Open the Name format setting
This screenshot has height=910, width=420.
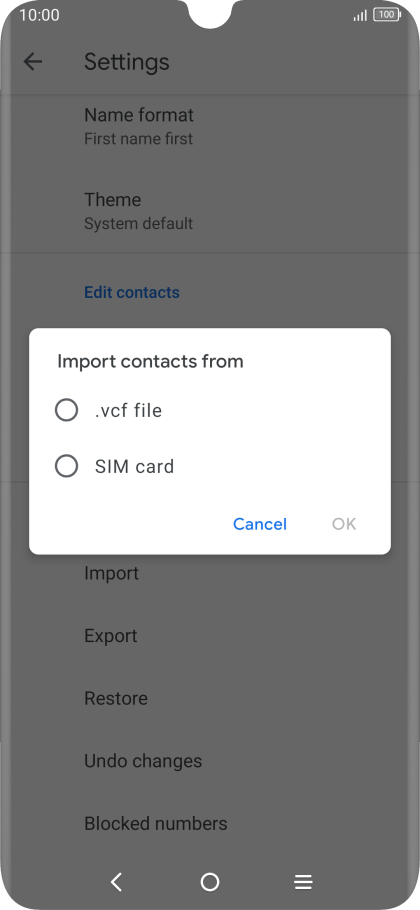(210, 126)
